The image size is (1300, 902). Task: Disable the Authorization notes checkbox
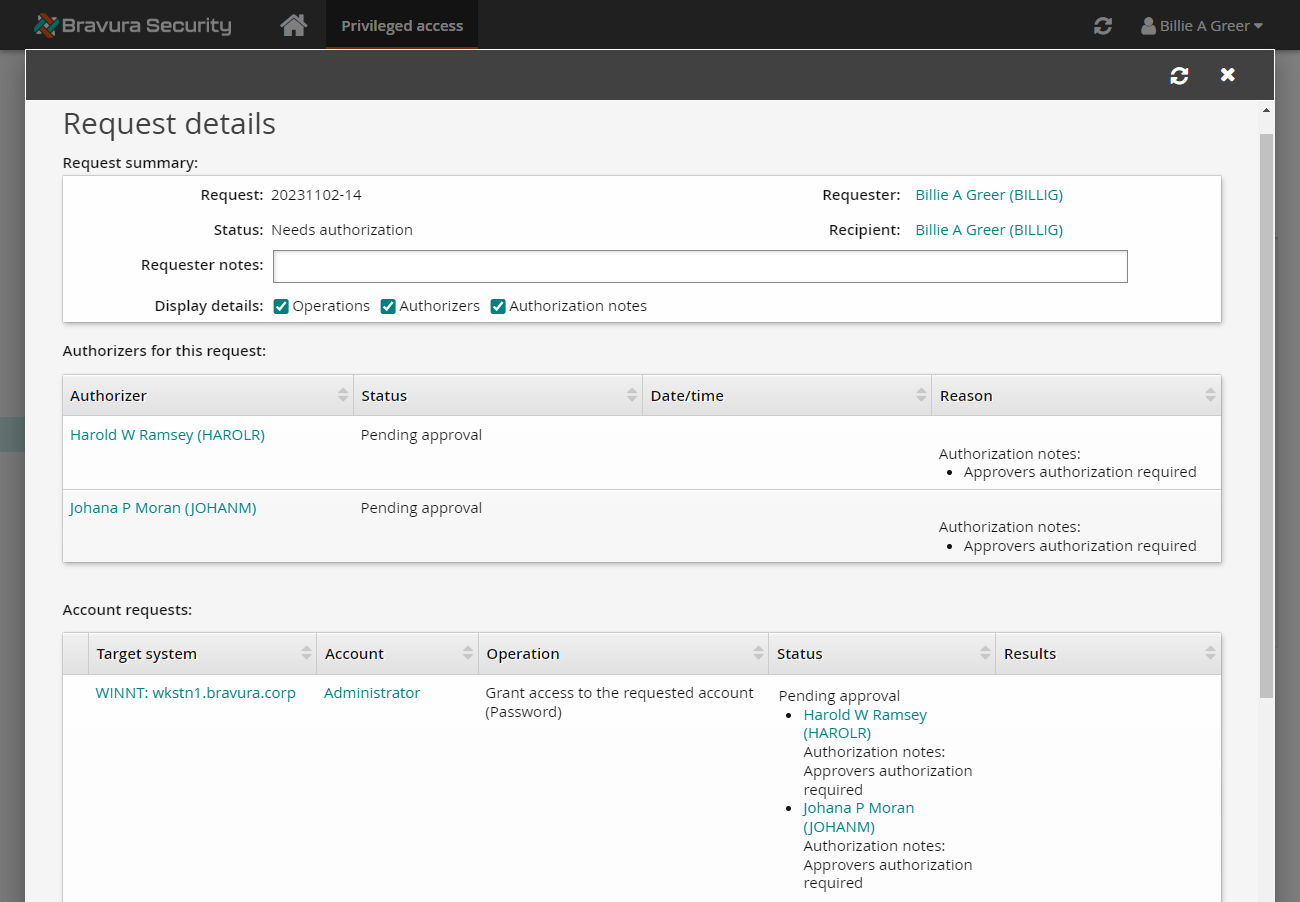tap(498, 306)
